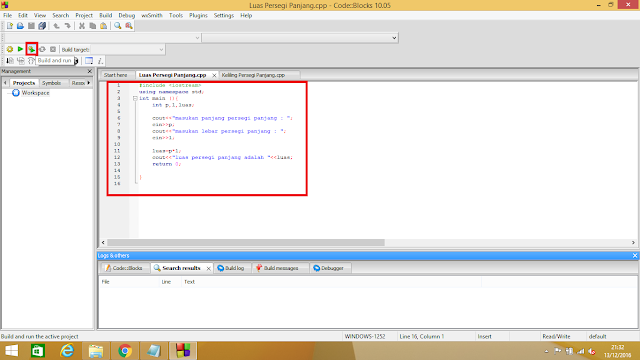The width and height of the screenshot is (640, 360).
Task: Show previous Management tabs with left arrow
Action: pos(5,83)
